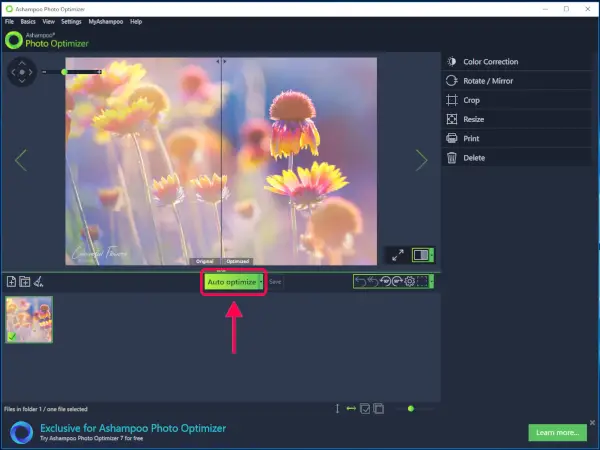The width and height of the screenshot is (600, 450).
Task: Click the Learn more button
Action: coord(556,432)
